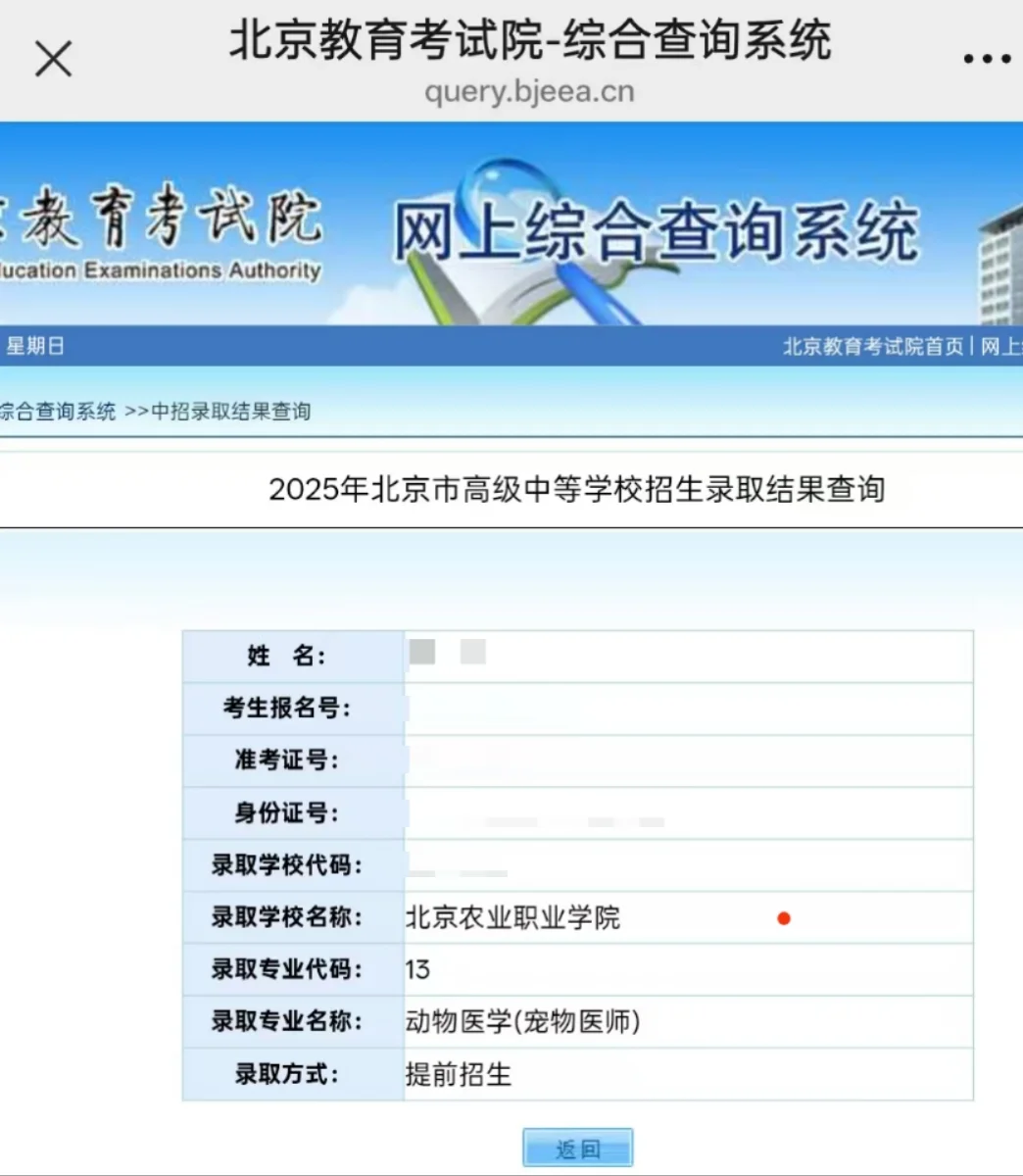Click the 姓名 label cell
Image resolution: width=1023 pixels, height=1176 pixels.
pyautogui.click(x=293, y=657)
